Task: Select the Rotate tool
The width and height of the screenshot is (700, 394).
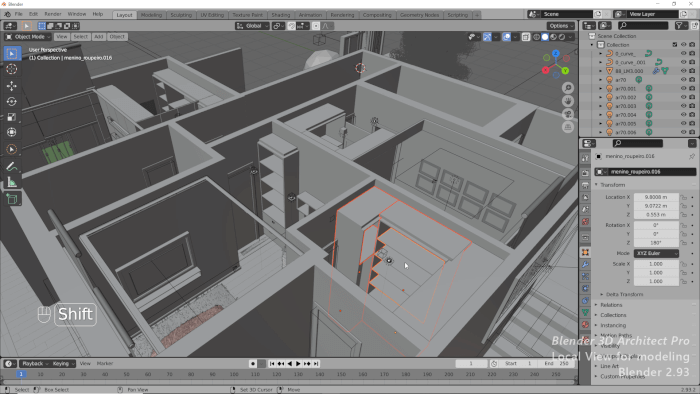Action: (x=12, y=101)
